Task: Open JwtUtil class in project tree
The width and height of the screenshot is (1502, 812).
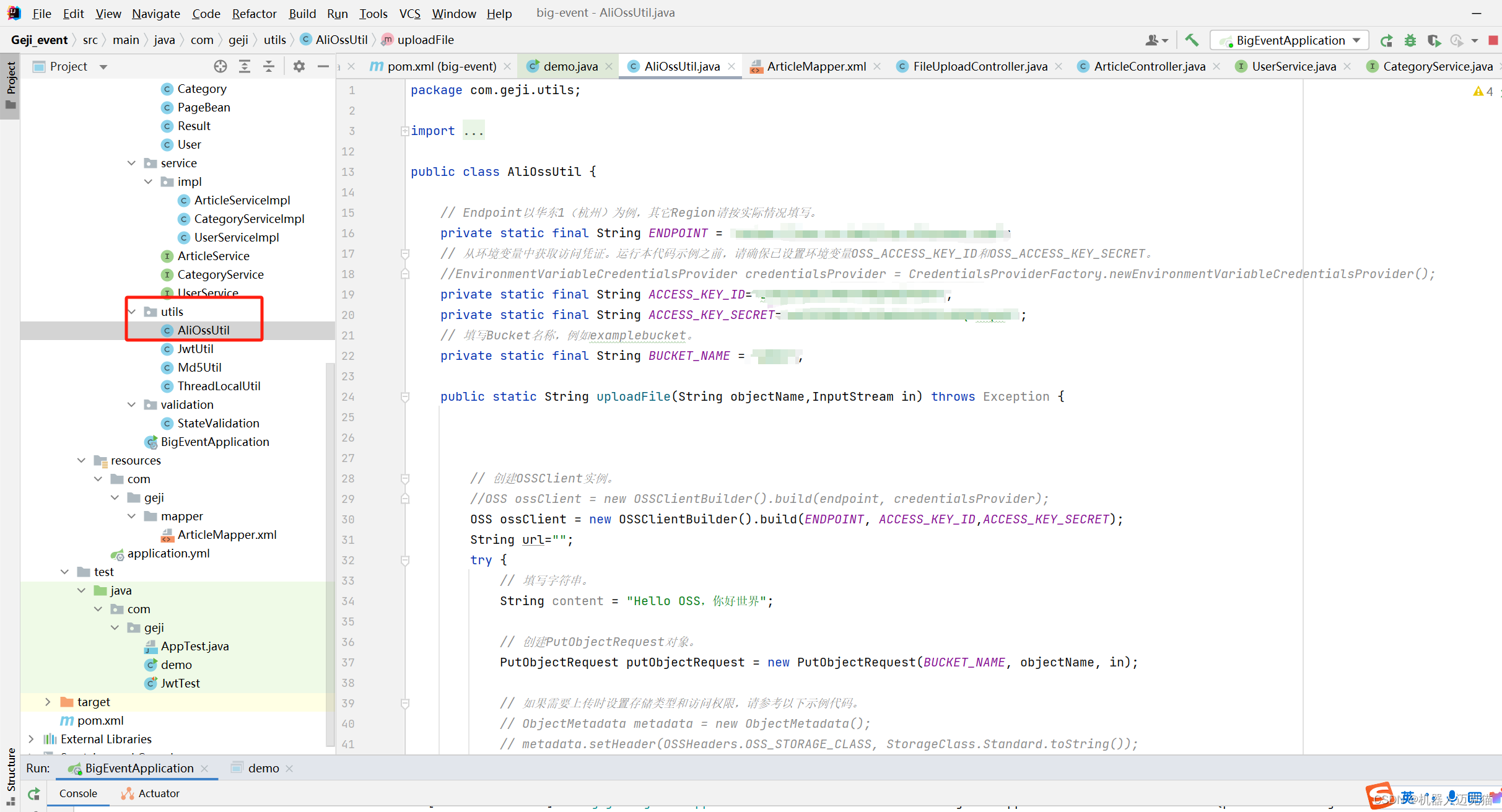Action: (x=195, y=349)
